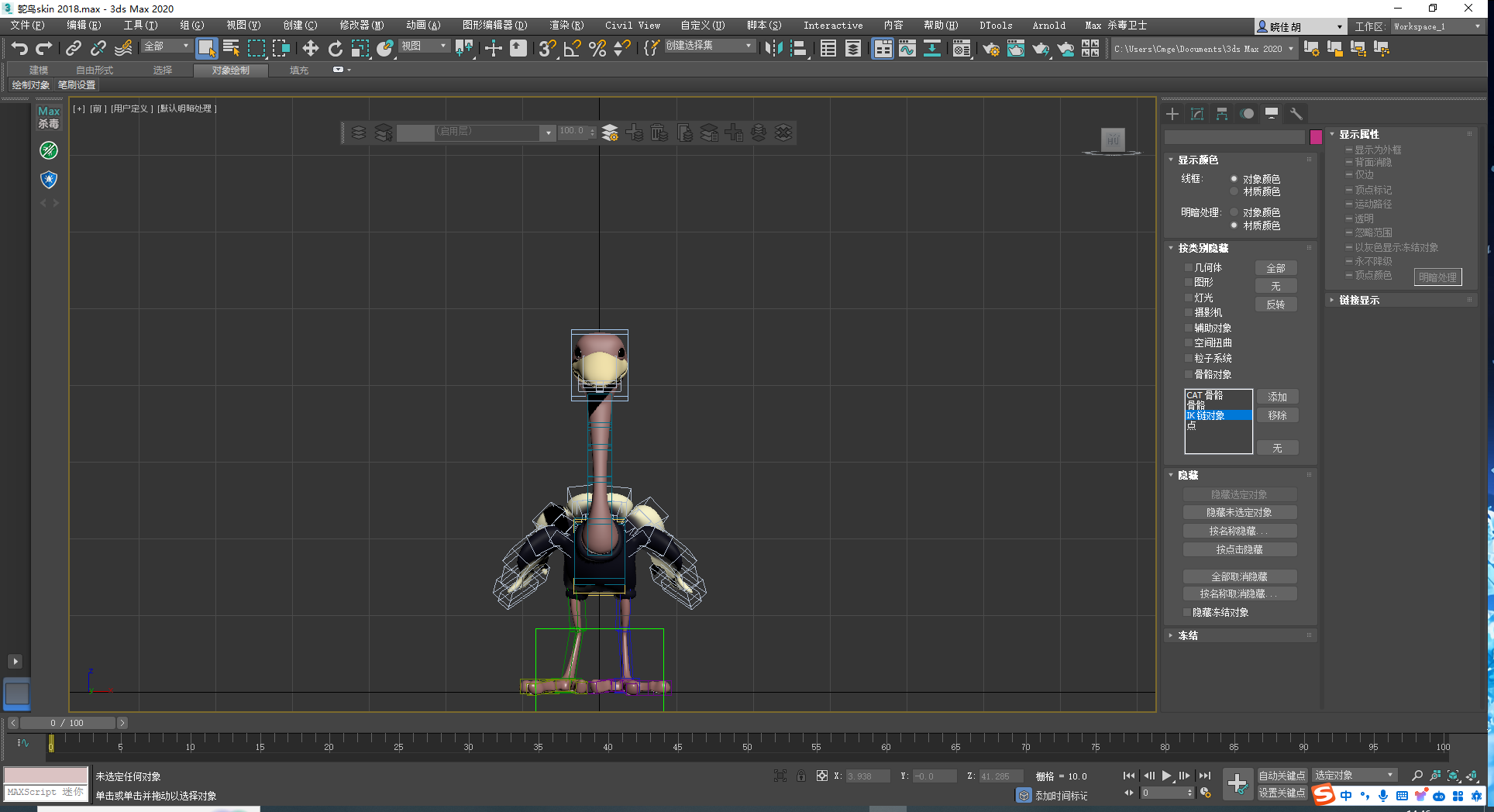The width and height of the screenshot is (1494, 812).
Task: Click the microphone icon in the tray
Action: point(1383,796)
